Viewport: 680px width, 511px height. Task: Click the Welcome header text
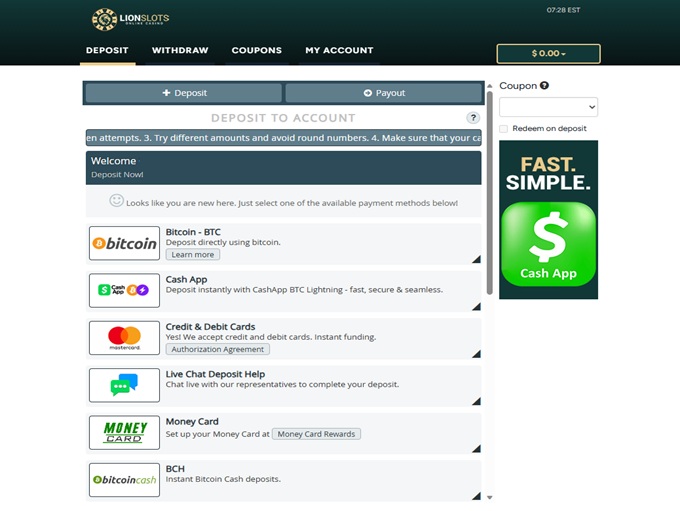point(113,161)
